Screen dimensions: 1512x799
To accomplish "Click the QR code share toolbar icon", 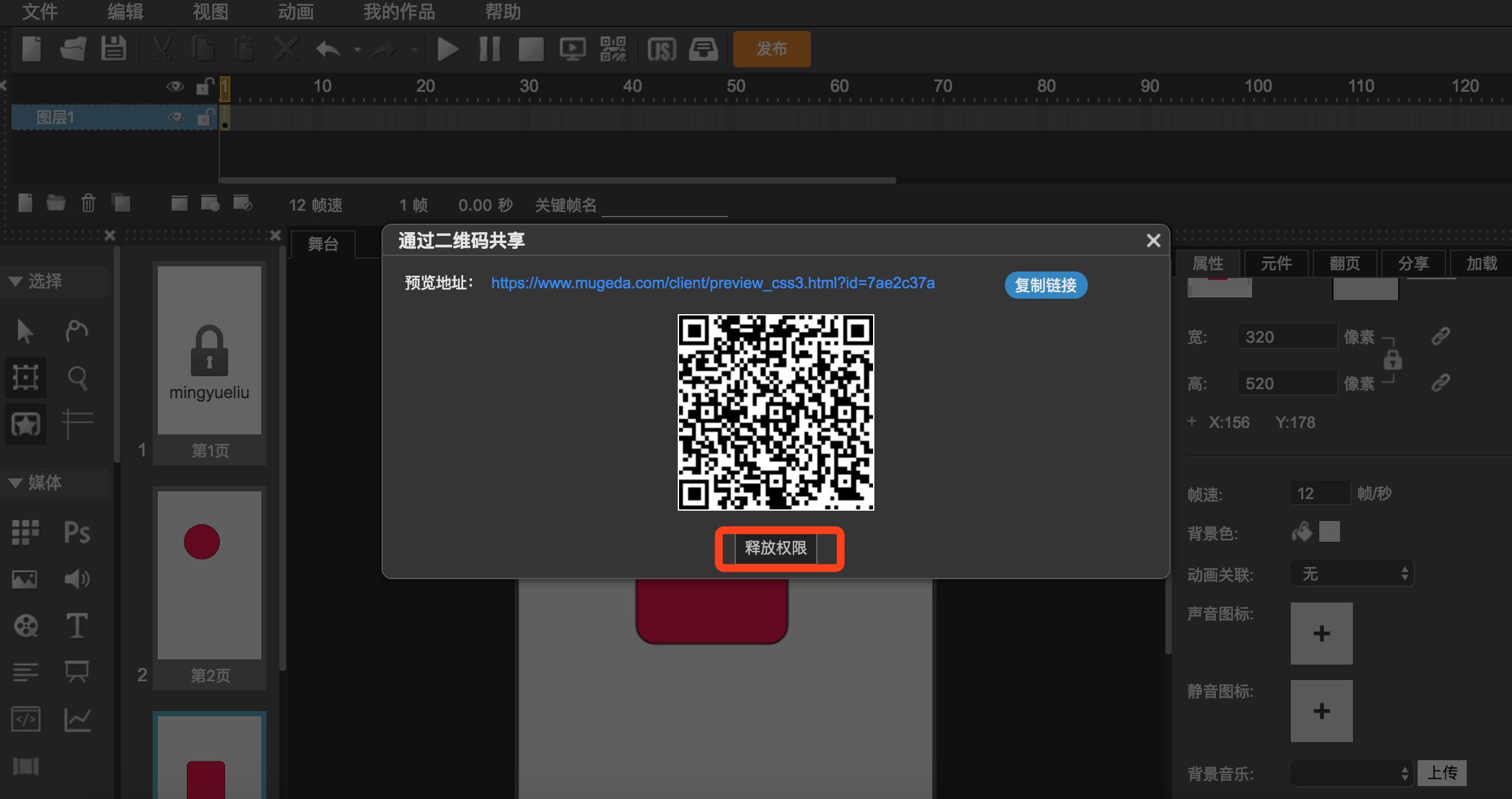I will tap(613, 49).
